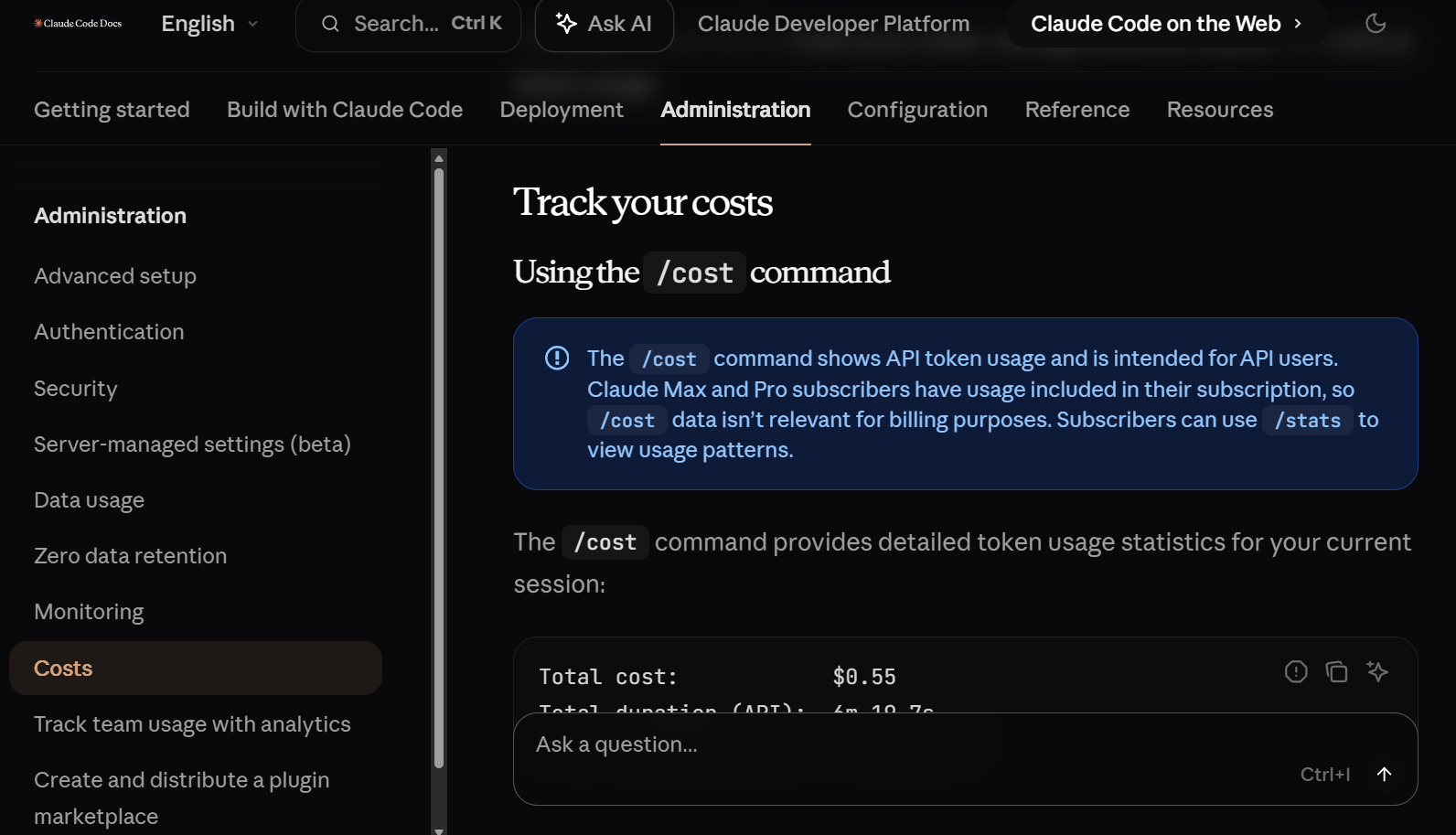Screen dimensions: 1456x835
Task: Click the Claude Code Docs logo
Action: [78, 24]
